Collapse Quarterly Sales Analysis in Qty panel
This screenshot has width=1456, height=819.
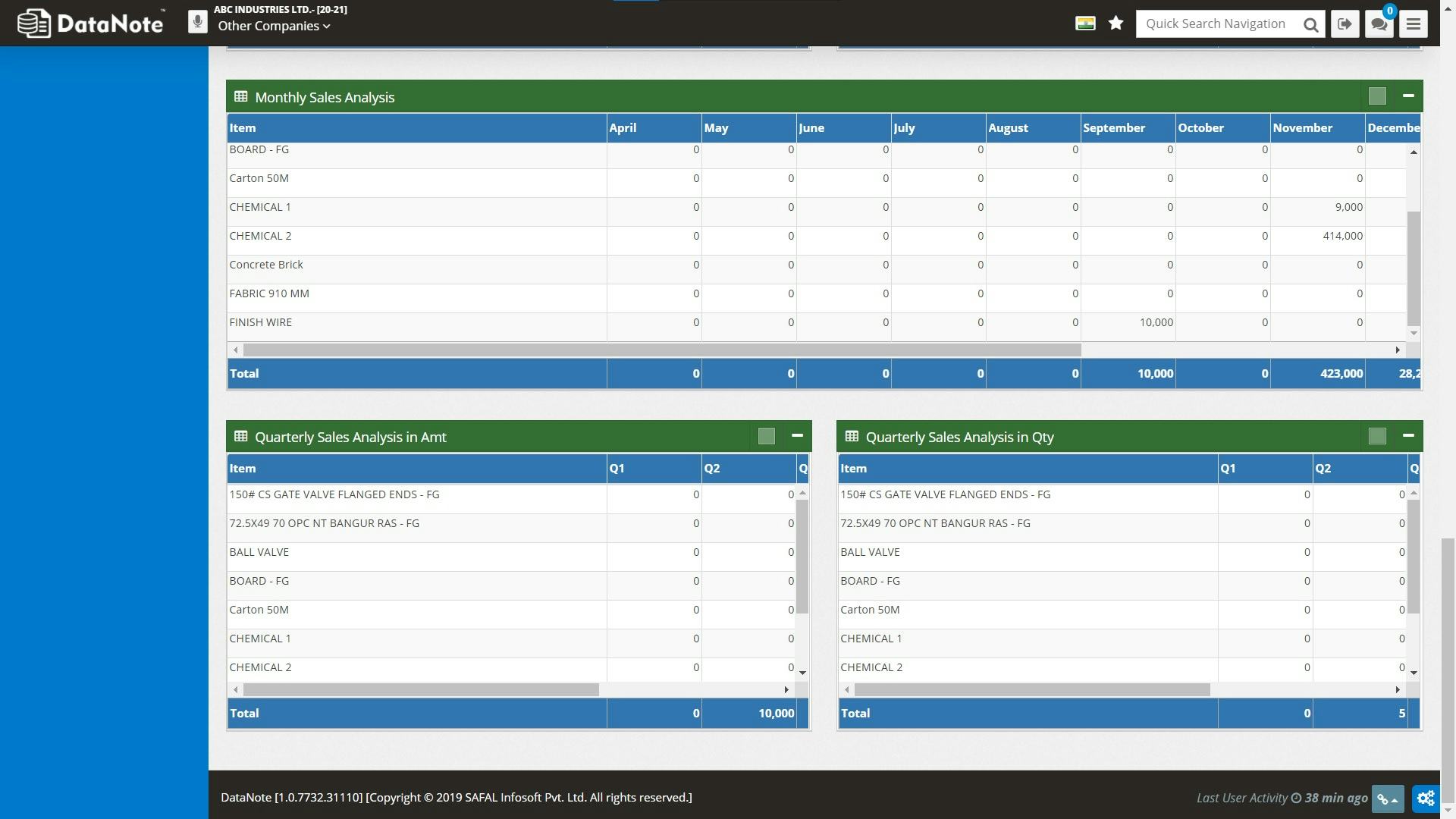(x=1408, y=435)
